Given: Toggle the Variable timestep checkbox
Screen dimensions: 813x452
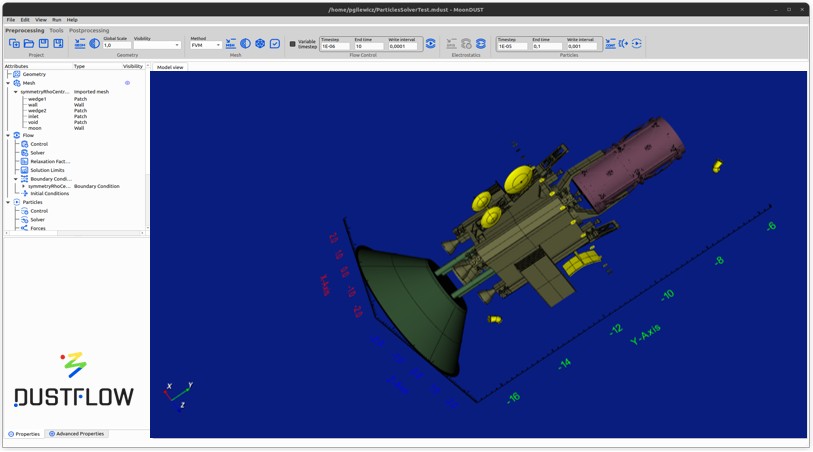Looking at the screenshot, I should pos(292,44).
